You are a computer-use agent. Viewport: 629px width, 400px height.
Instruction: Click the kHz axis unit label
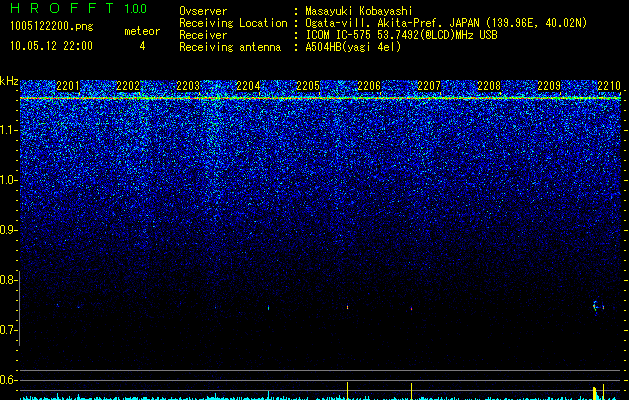pos(9,81)
